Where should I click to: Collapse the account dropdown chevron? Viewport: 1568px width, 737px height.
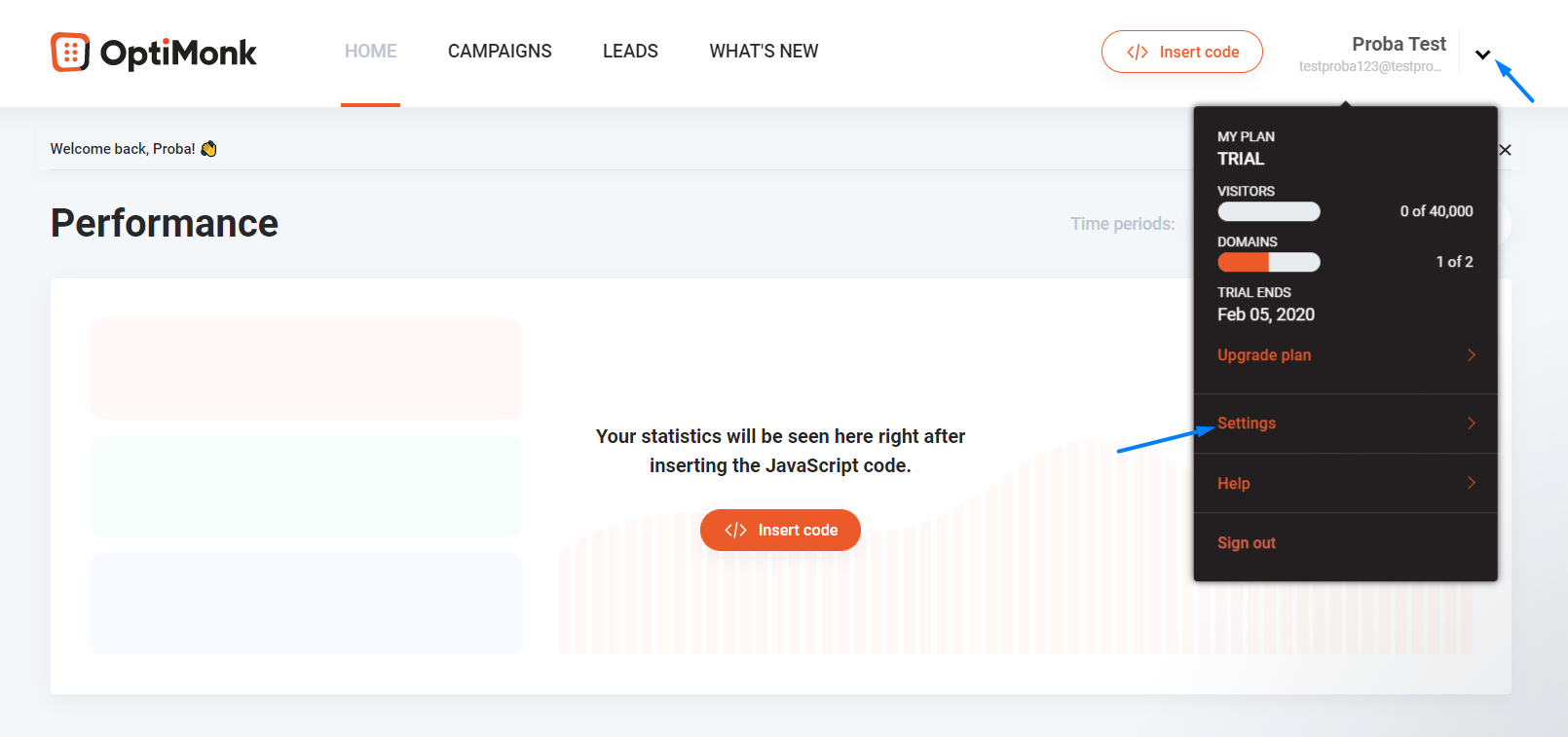point(1482,55)
